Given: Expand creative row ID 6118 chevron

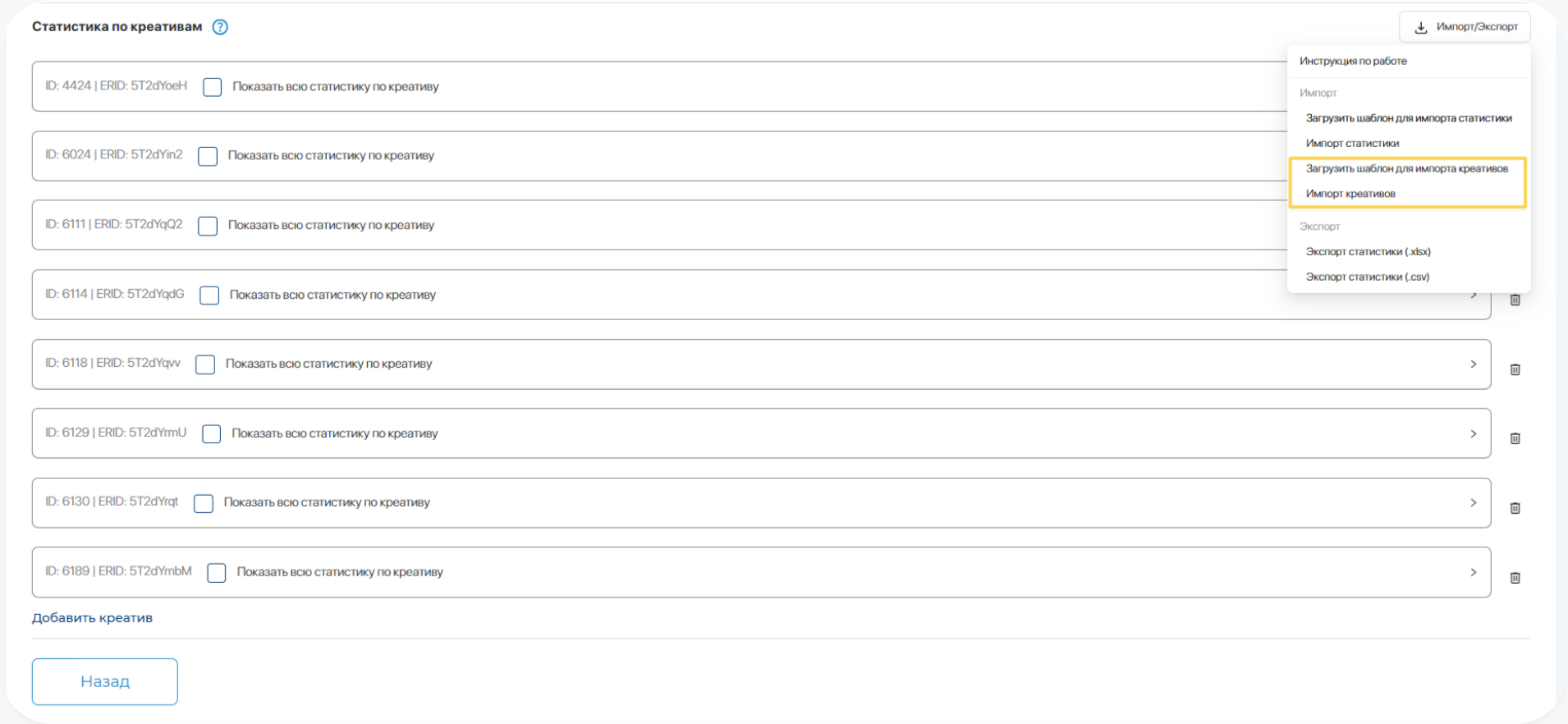Looking at the screenshot, I should [x=1473, y=364].
